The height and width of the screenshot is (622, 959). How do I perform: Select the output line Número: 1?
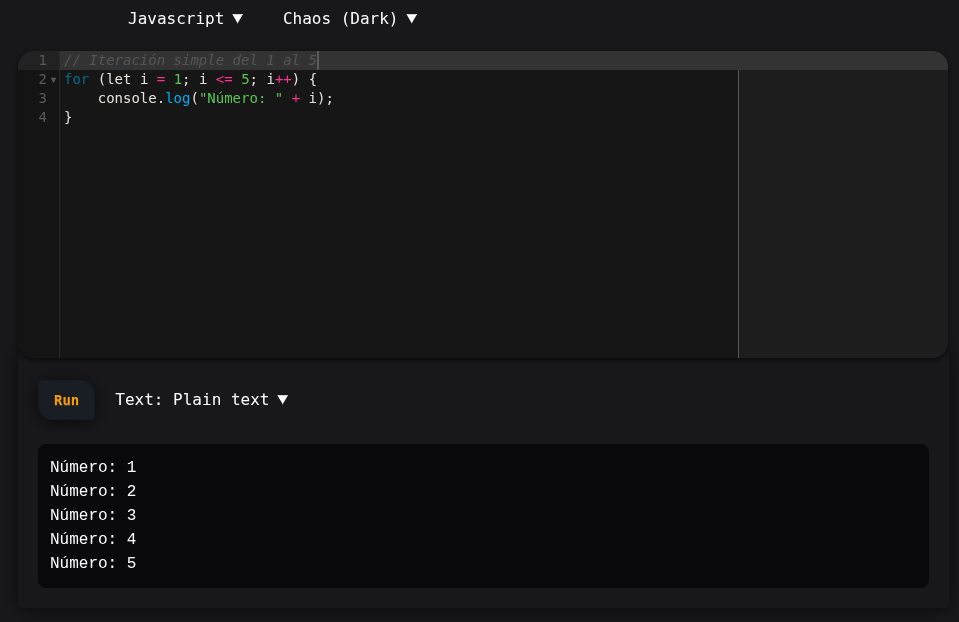pyautogui.click(x=93, y=466)
